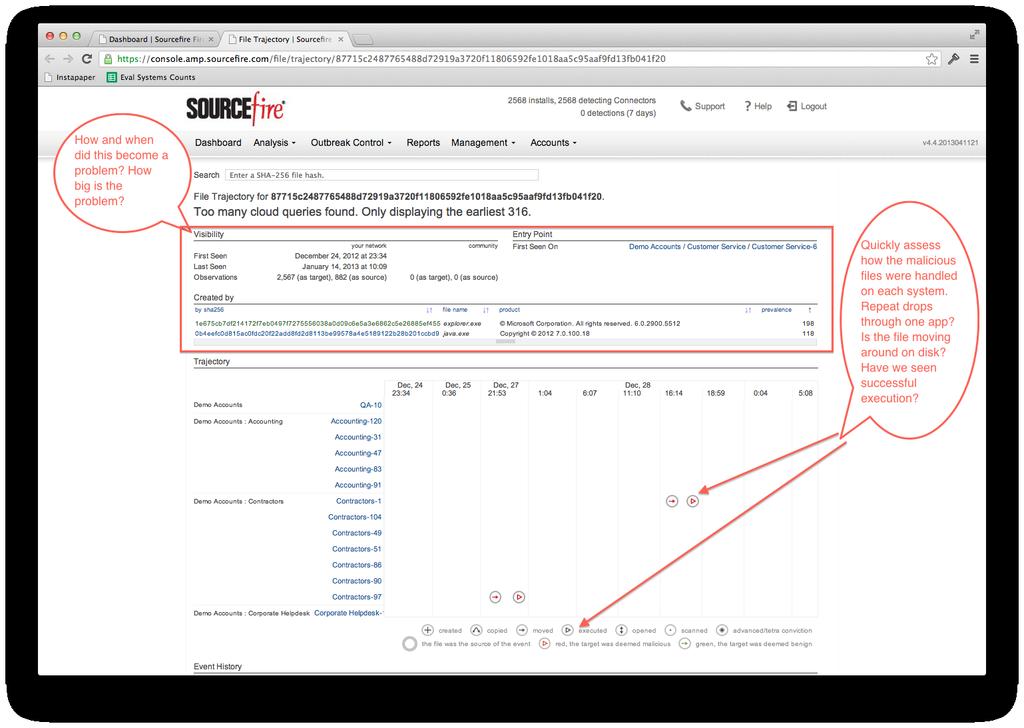Sort Created by table by sha256
The height and width of the screenshot is (728, 1024).
(x=209, y=310)
